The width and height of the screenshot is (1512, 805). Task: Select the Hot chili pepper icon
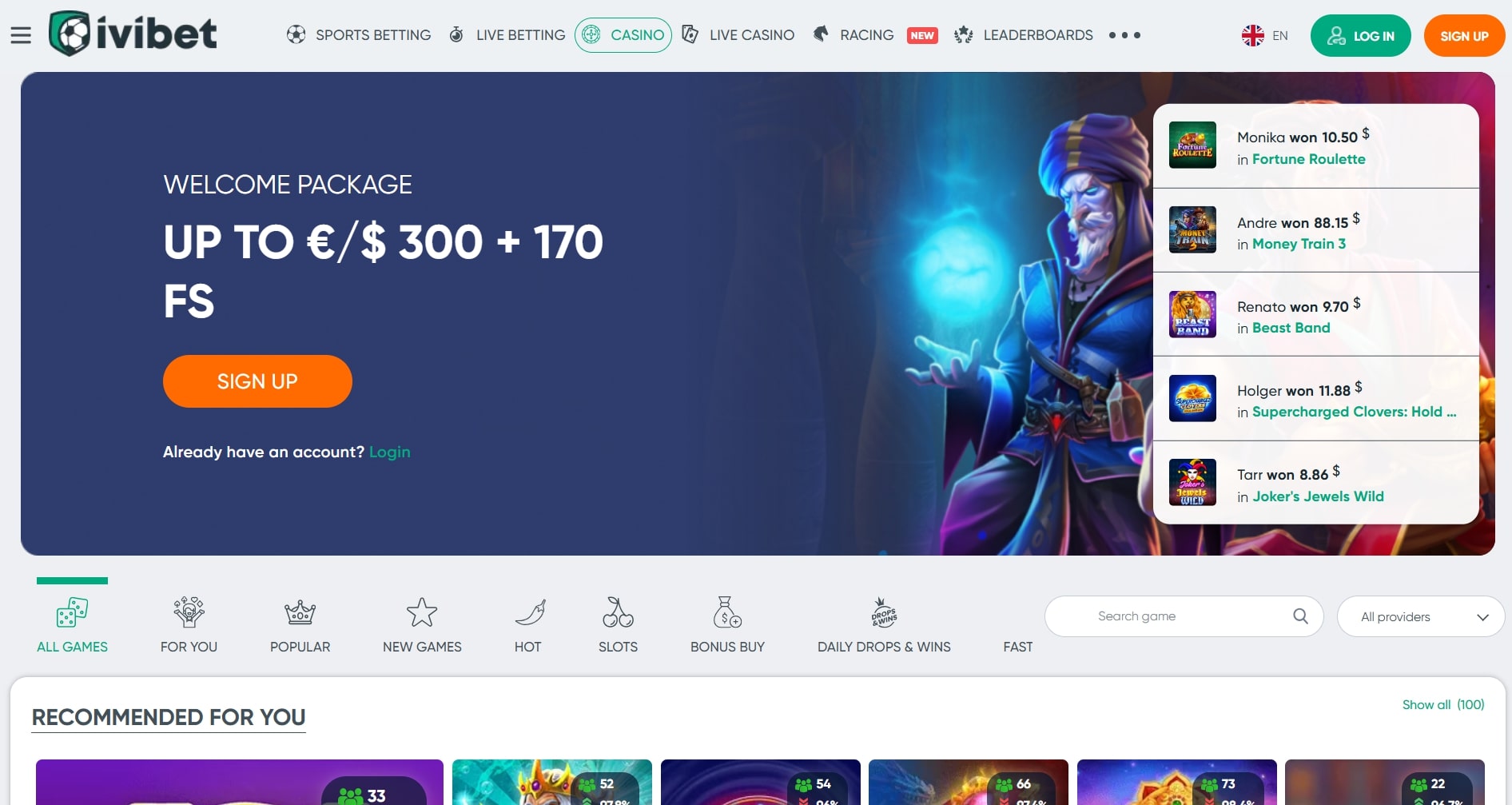[x=530, y=612]
